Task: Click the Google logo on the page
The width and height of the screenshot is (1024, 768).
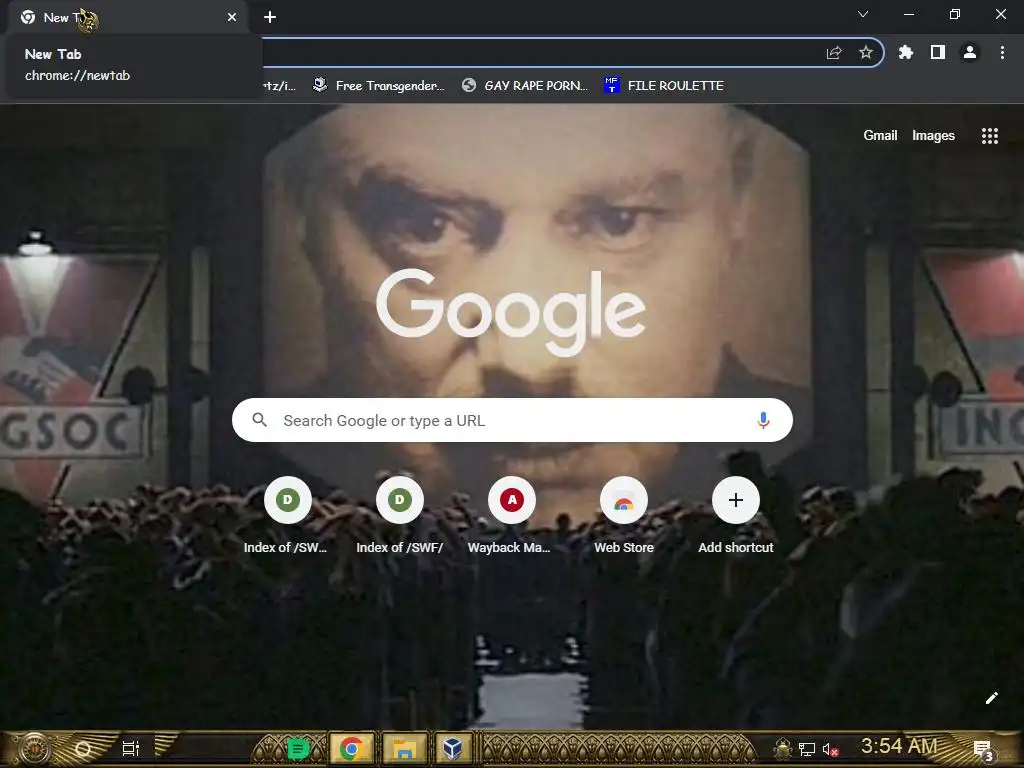Action: click(511, 312)
